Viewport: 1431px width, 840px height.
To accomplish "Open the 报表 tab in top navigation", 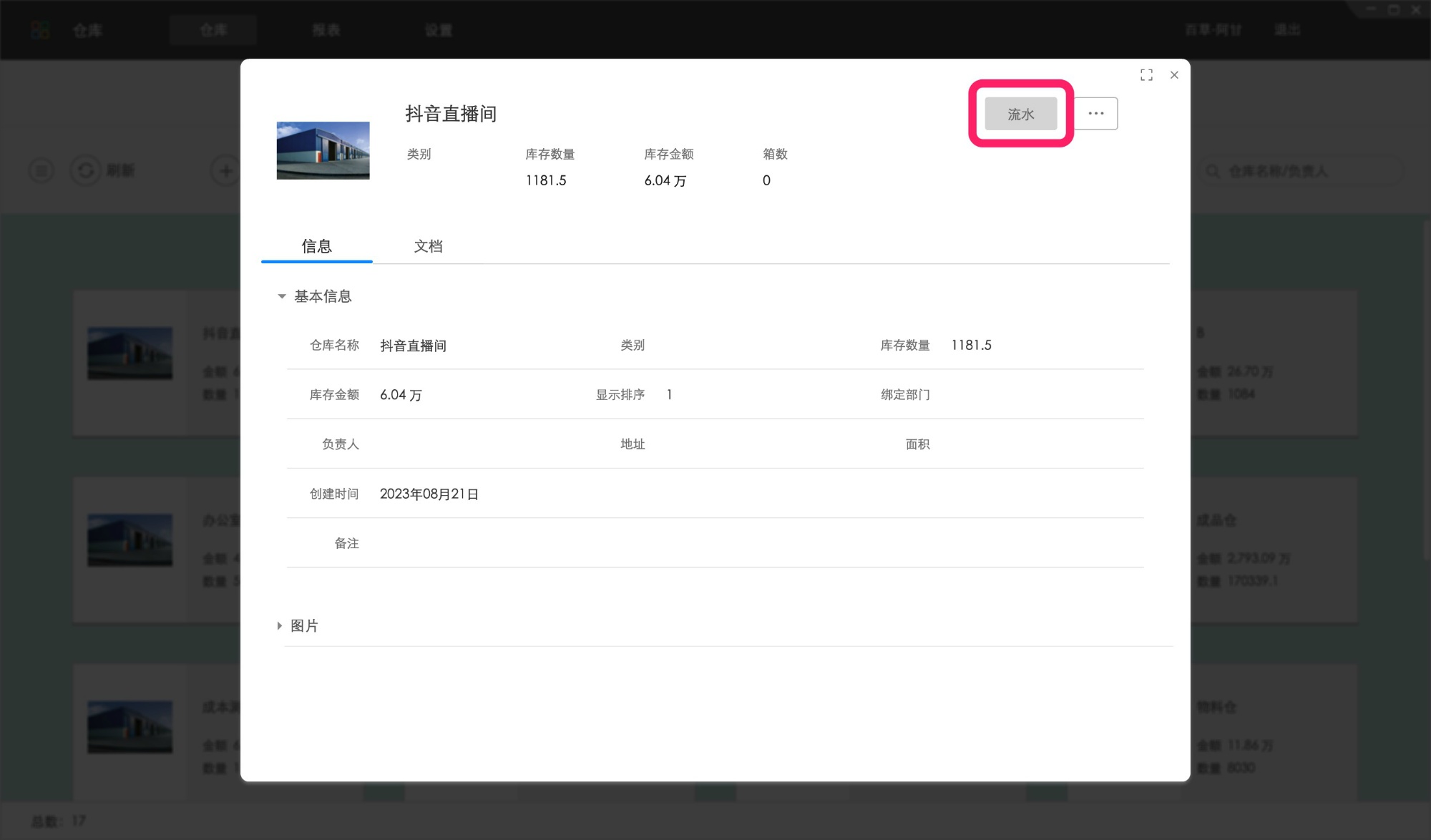I will click(326, 30).
